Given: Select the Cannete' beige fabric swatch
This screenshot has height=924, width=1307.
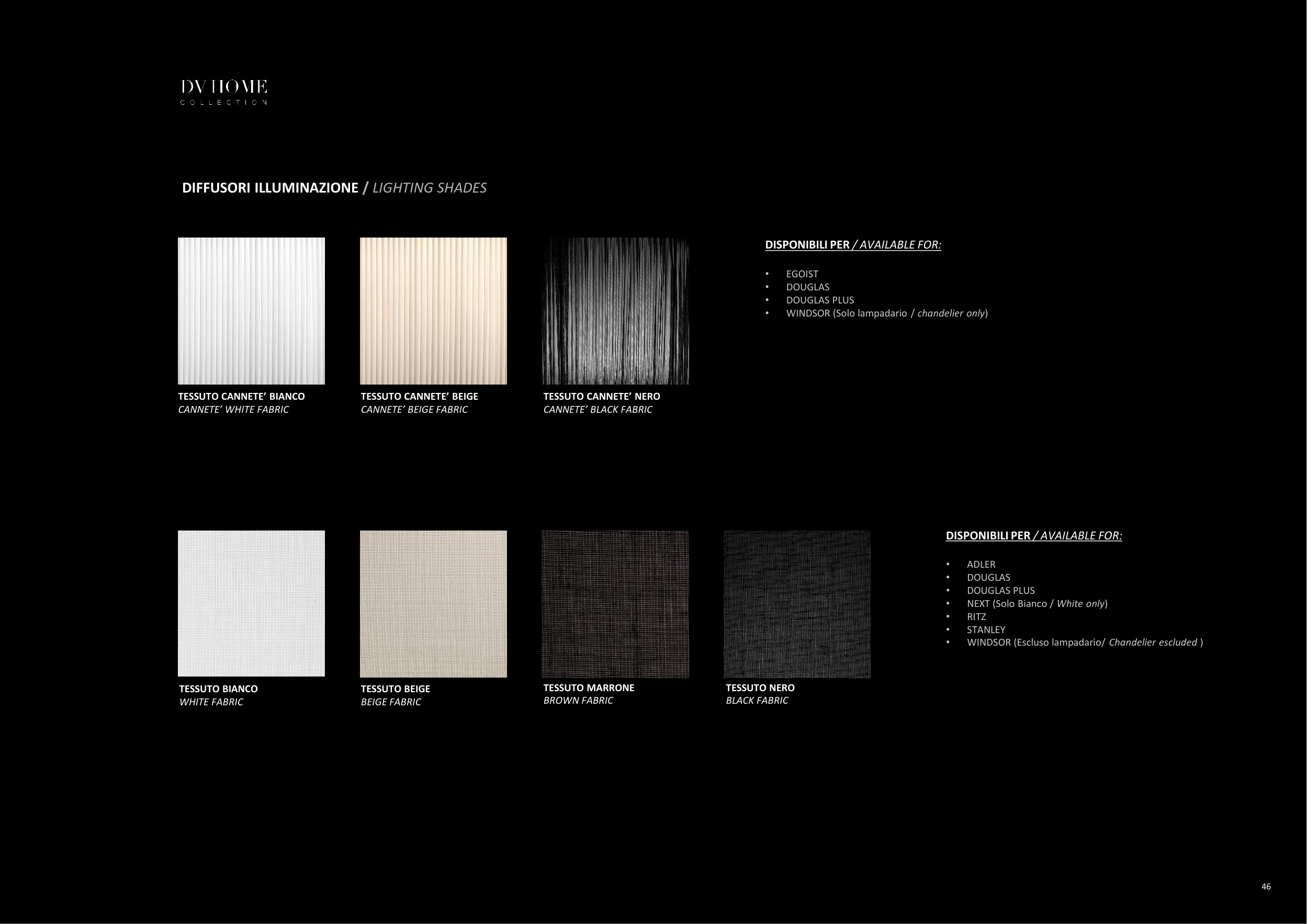Looking at the screenshot, I should point(433,311).
